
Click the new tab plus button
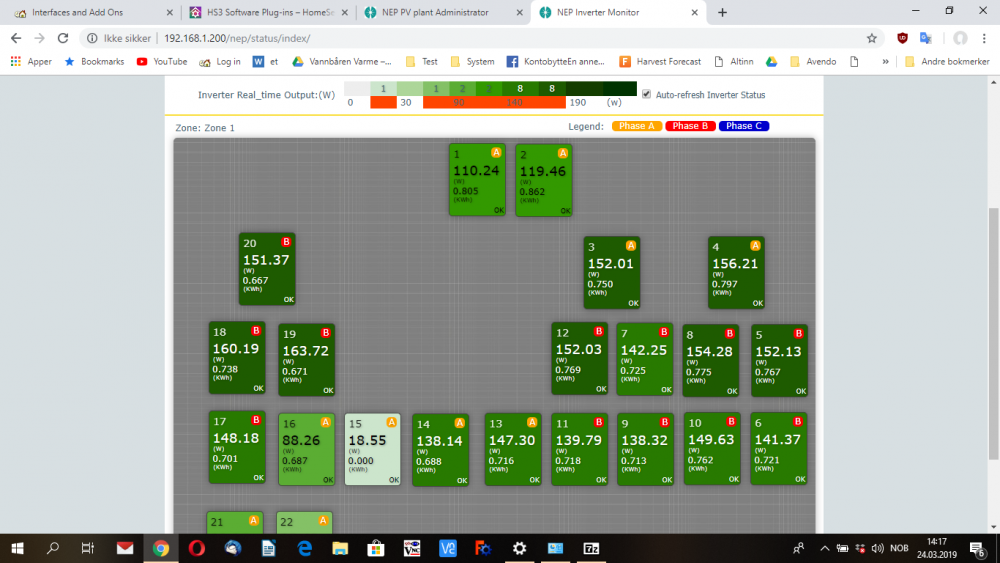[x=723, y=13]
